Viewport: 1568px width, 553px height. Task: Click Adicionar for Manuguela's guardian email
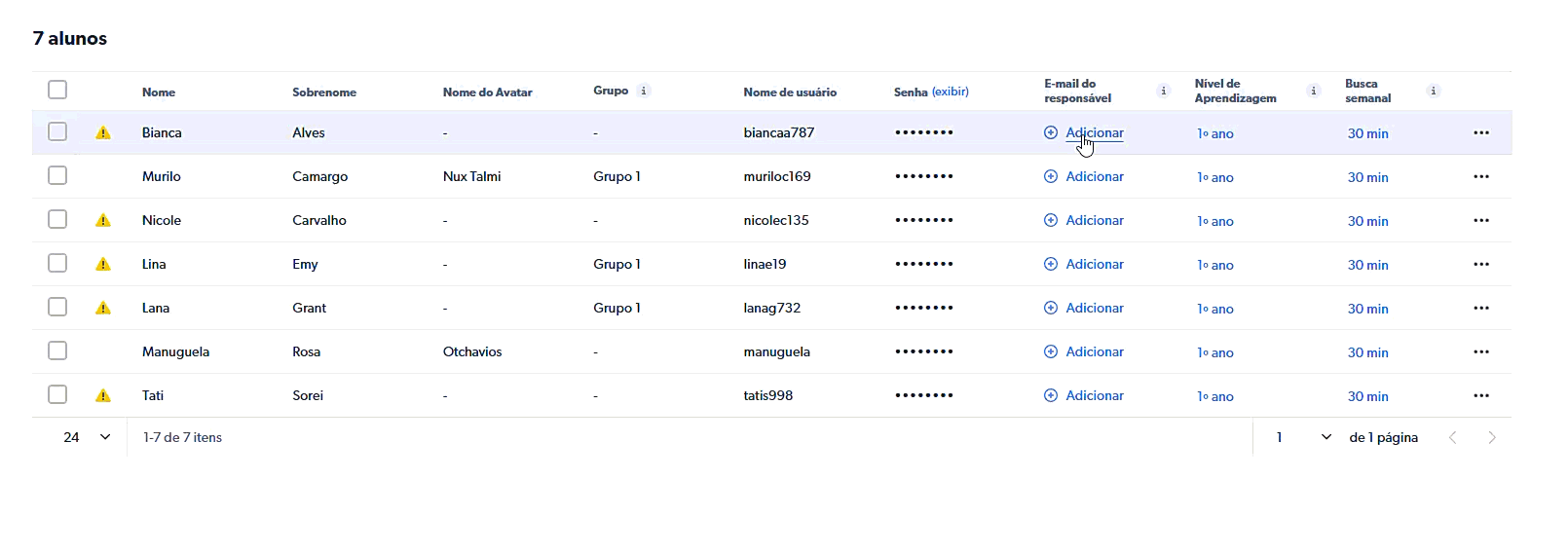(1094, 351)
